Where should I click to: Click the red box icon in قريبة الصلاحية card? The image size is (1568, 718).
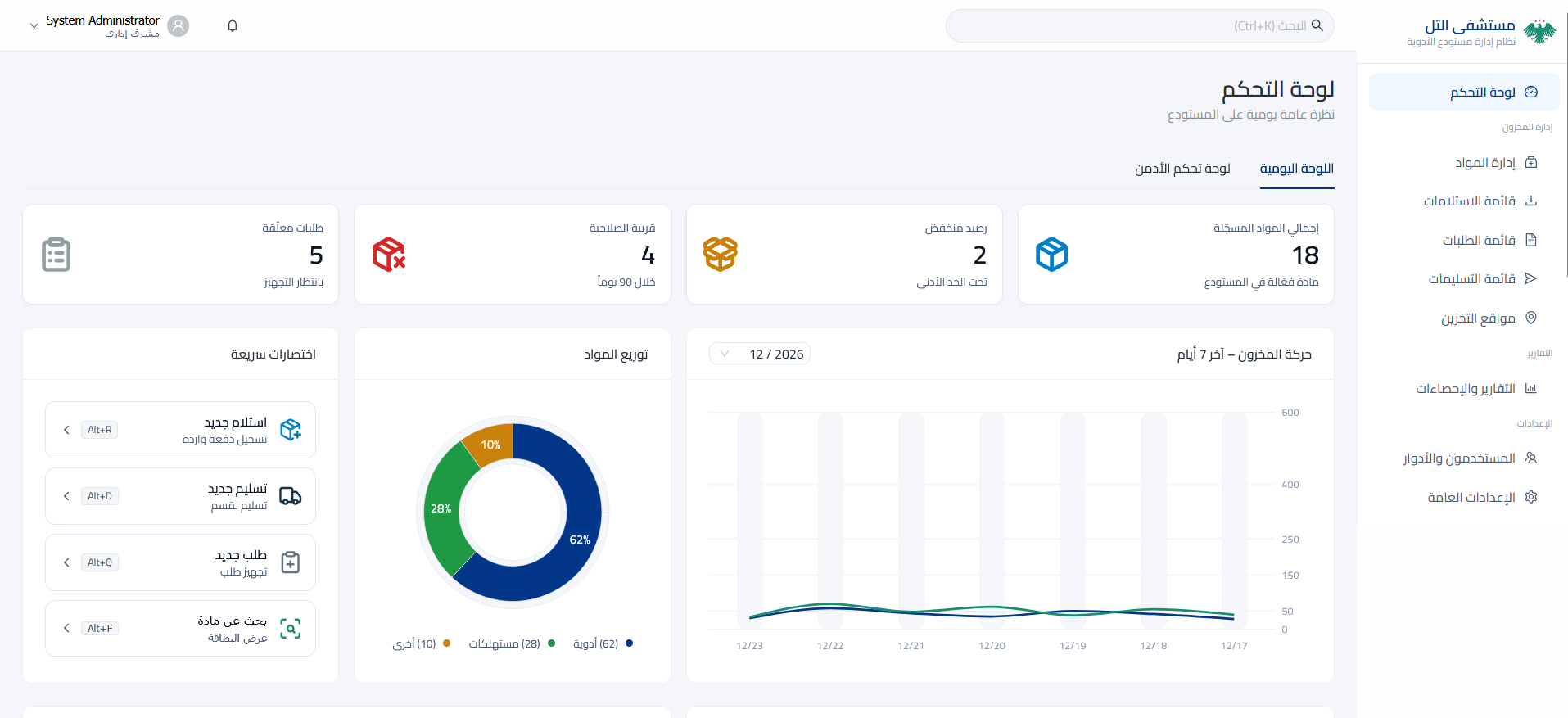coord(389,255)
